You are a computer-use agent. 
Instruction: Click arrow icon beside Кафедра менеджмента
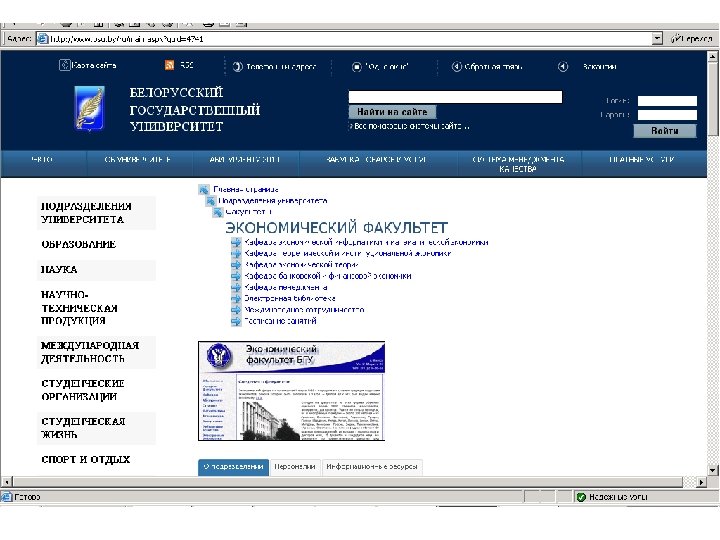click(x=236, y=287)
